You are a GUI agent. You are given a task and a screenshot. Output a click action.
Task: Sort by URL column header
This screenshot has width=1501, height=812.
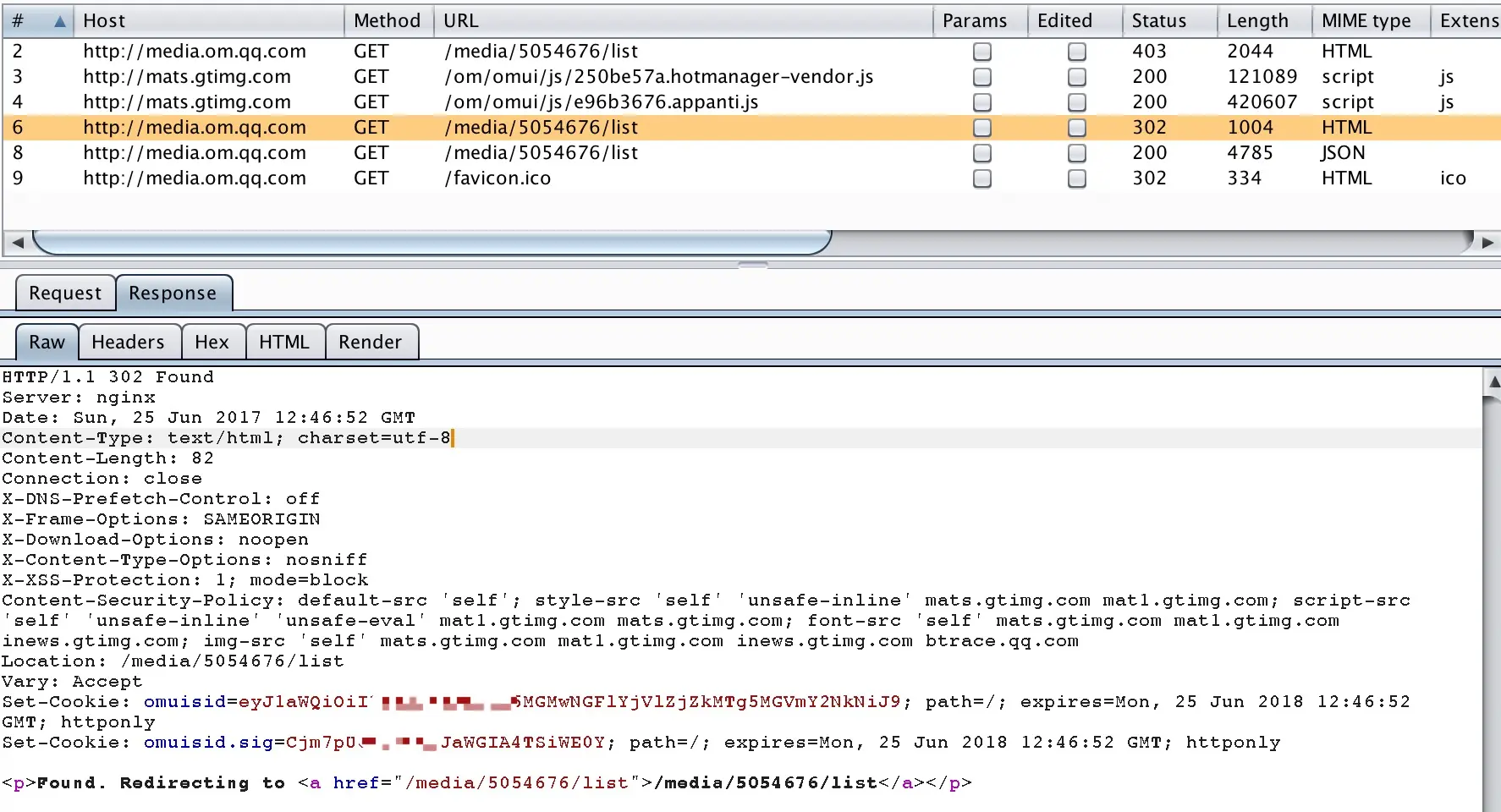click(x=683, y=21)
